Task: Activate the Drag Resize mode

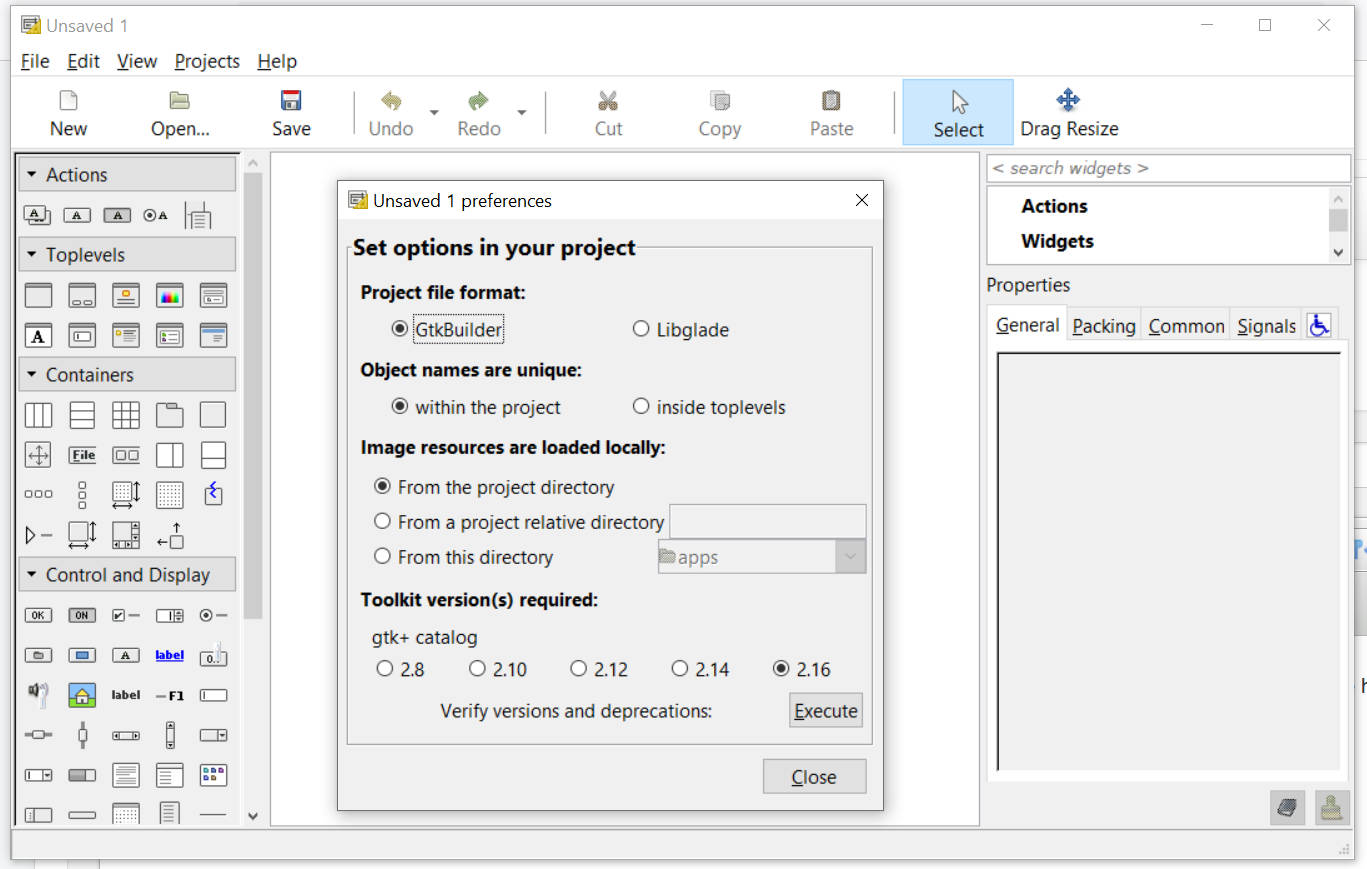Action: click(x=1069, y=113)
